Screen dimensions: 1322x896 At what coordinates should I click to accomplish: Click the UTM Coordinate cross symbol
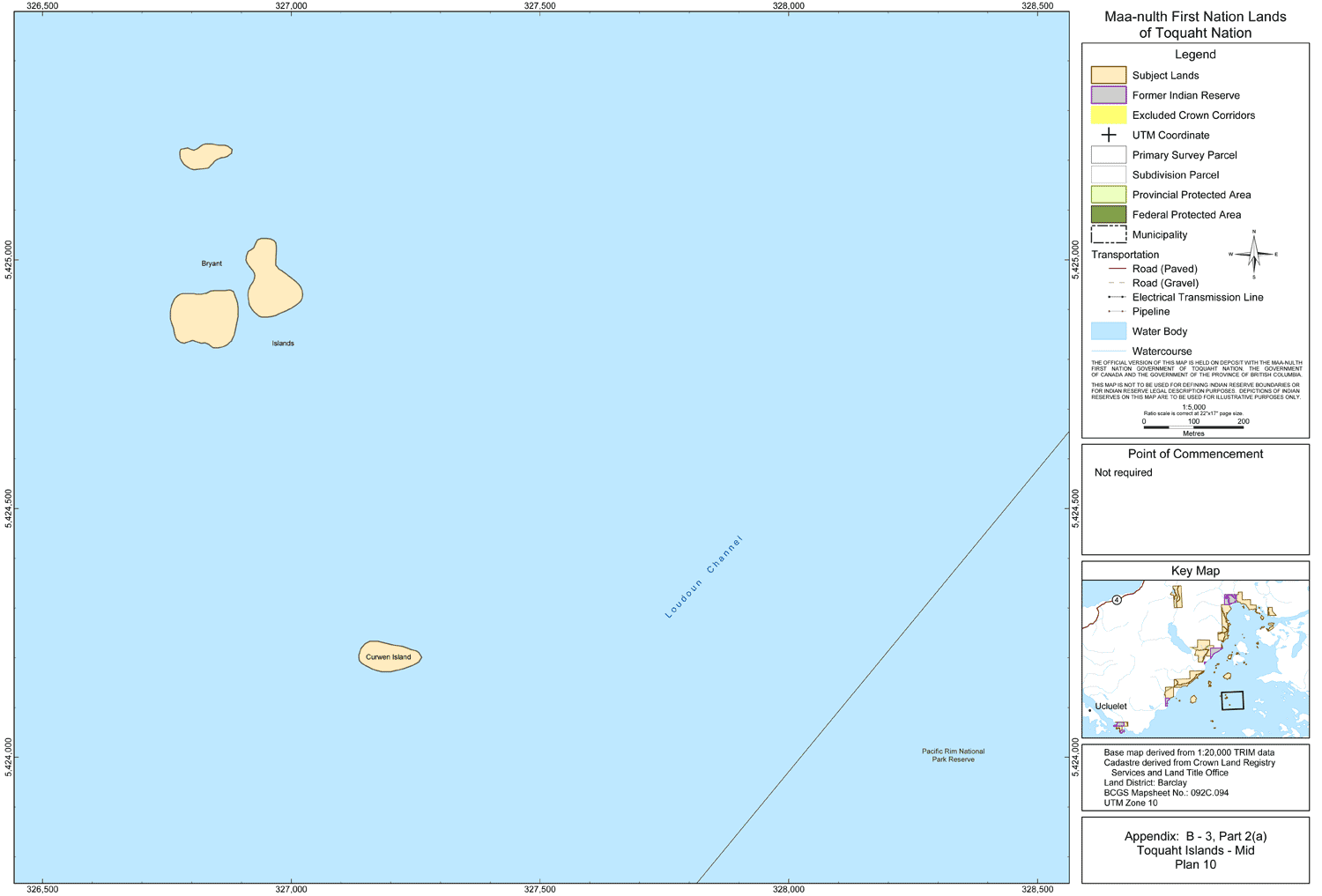point(1109,135)
